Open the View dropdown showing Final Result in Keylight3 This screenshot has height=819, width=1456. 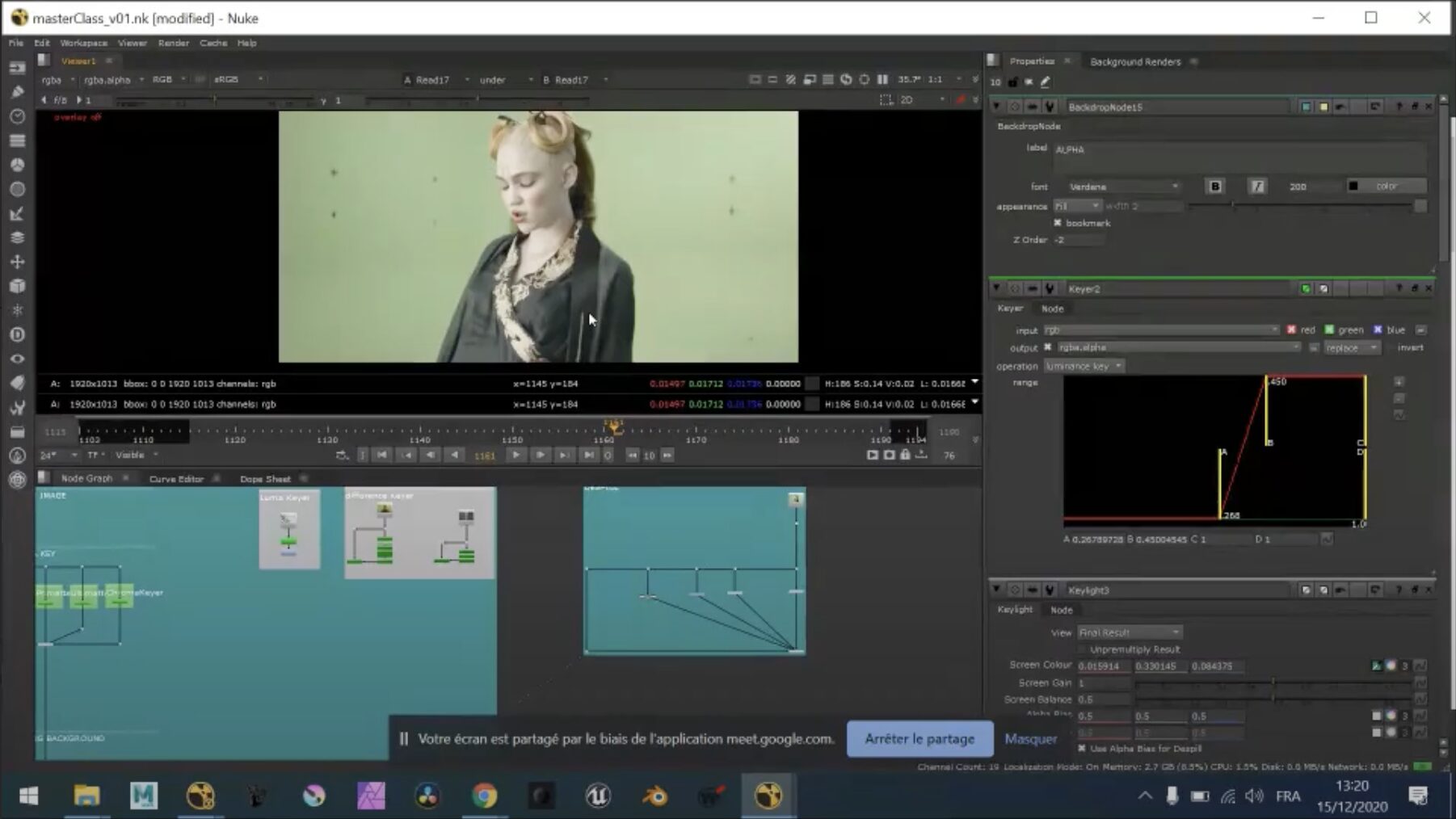point(1128,632)
